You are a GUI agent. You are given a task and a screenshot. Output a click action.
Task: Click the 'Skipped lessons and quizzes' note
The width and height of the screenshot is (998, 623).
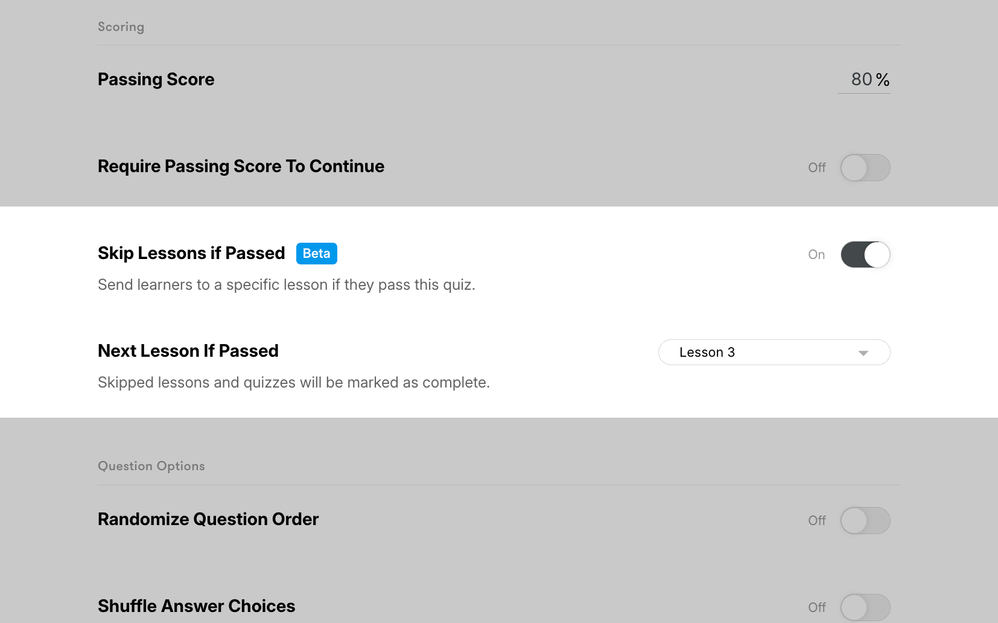point(293,383)
